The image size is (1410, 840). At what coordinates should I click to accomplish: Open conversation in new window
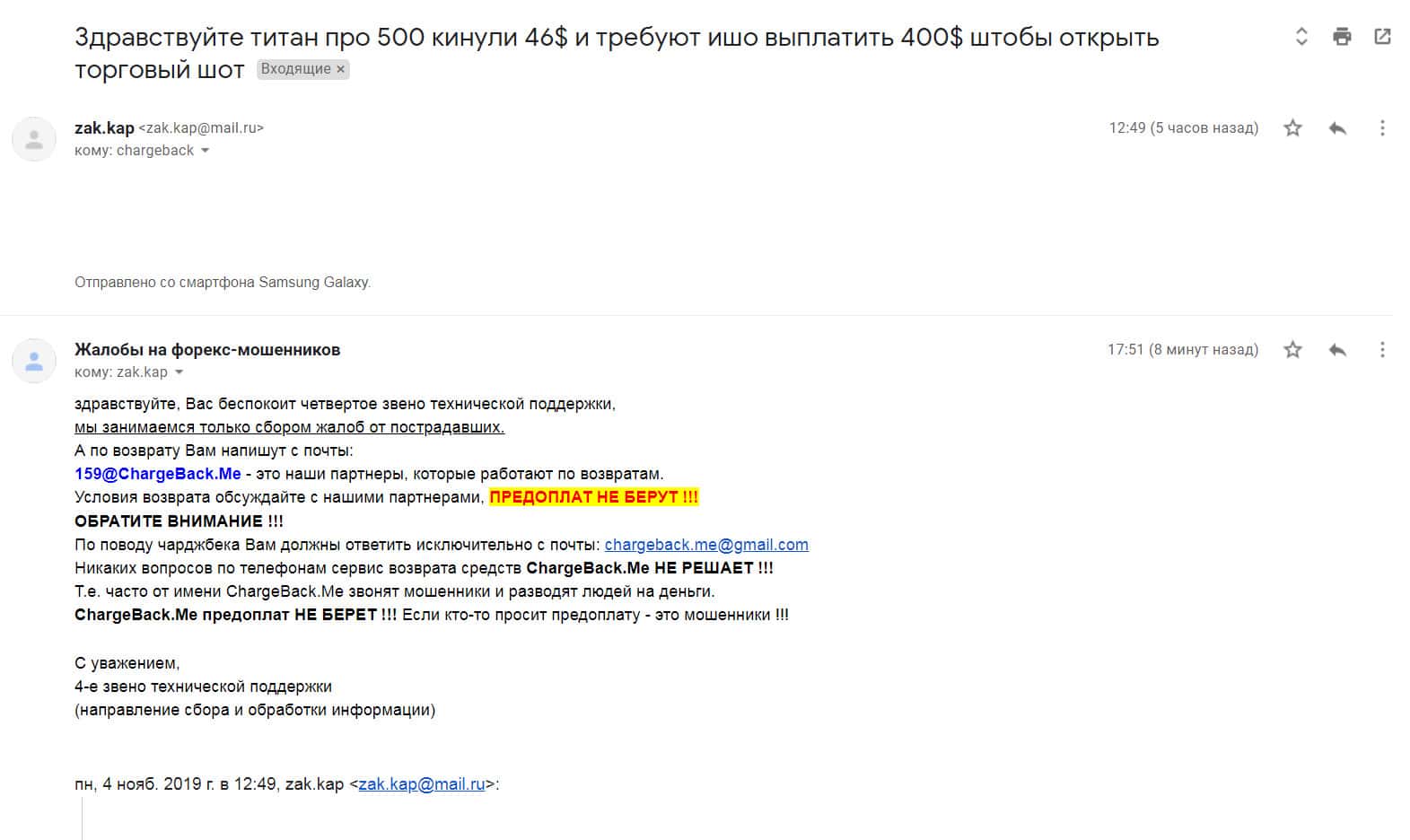click(1382, 37)
